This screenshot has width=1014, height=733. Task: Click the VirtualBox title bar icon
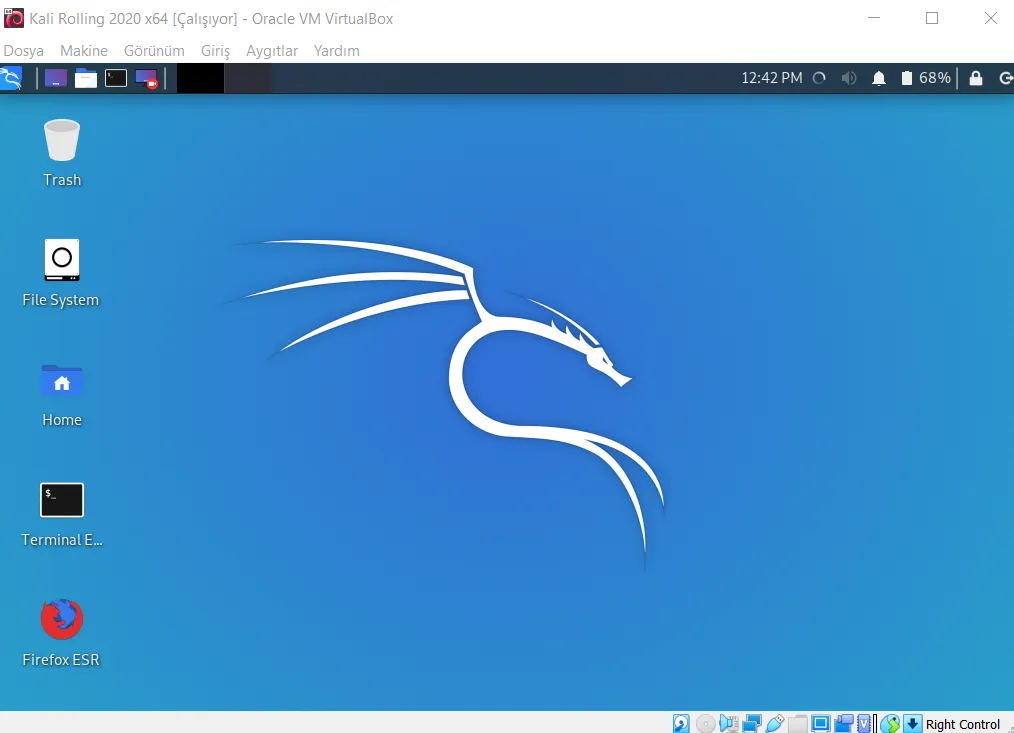(x=14, y=18)
